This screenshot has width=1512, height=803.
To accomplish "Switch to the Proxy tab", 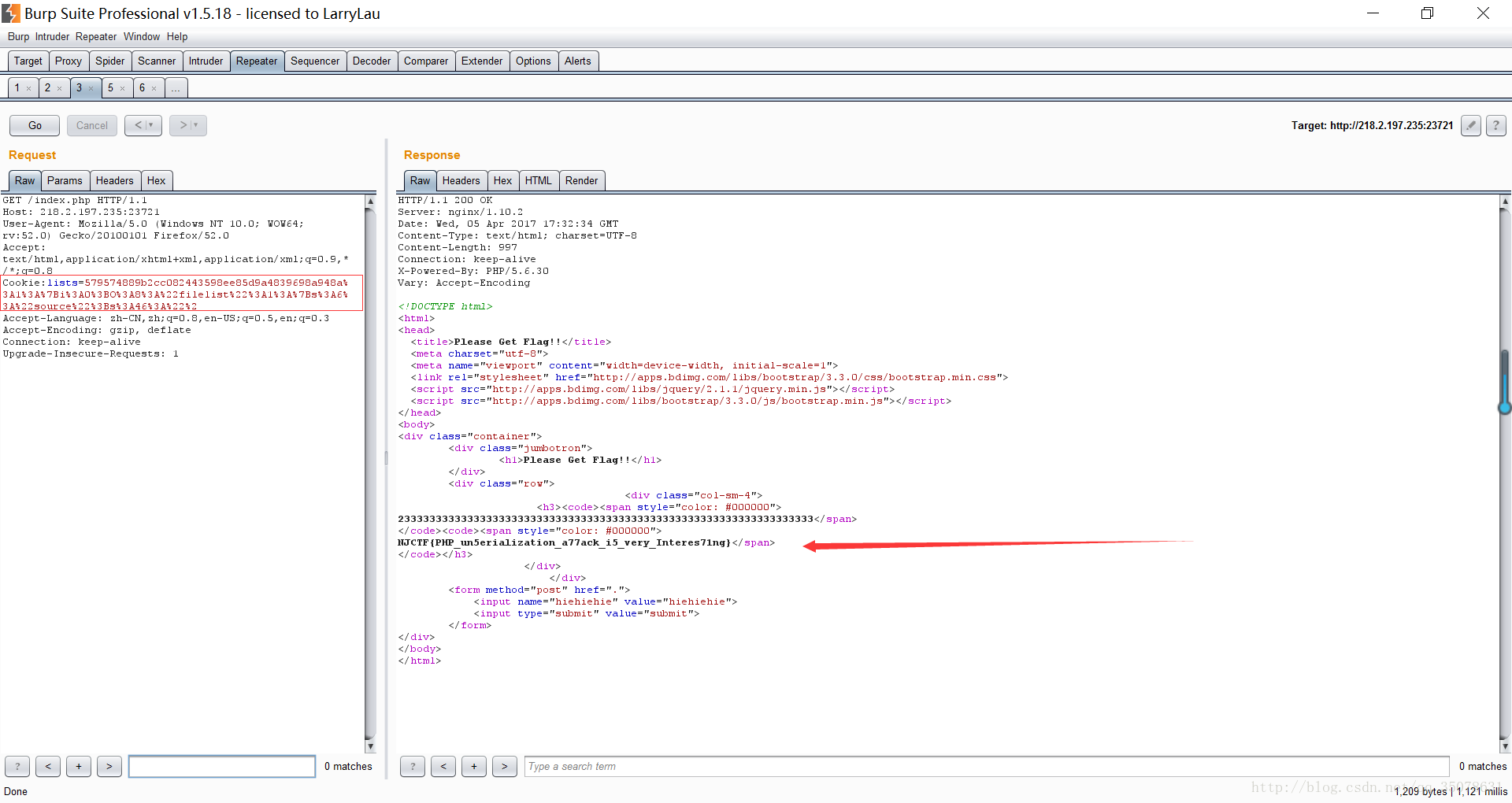I will point(69,61).
